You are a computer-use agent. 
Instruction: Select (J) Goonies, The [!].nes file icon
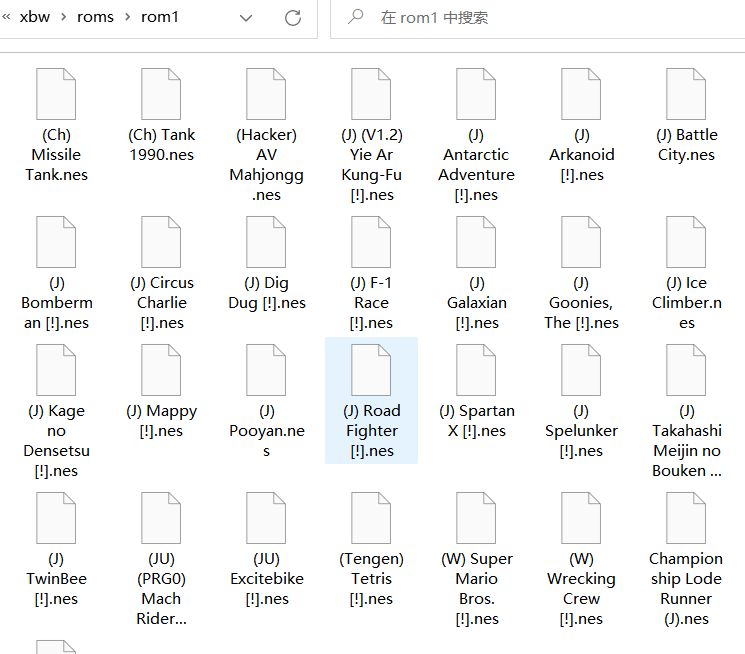(x=581, y=242)
